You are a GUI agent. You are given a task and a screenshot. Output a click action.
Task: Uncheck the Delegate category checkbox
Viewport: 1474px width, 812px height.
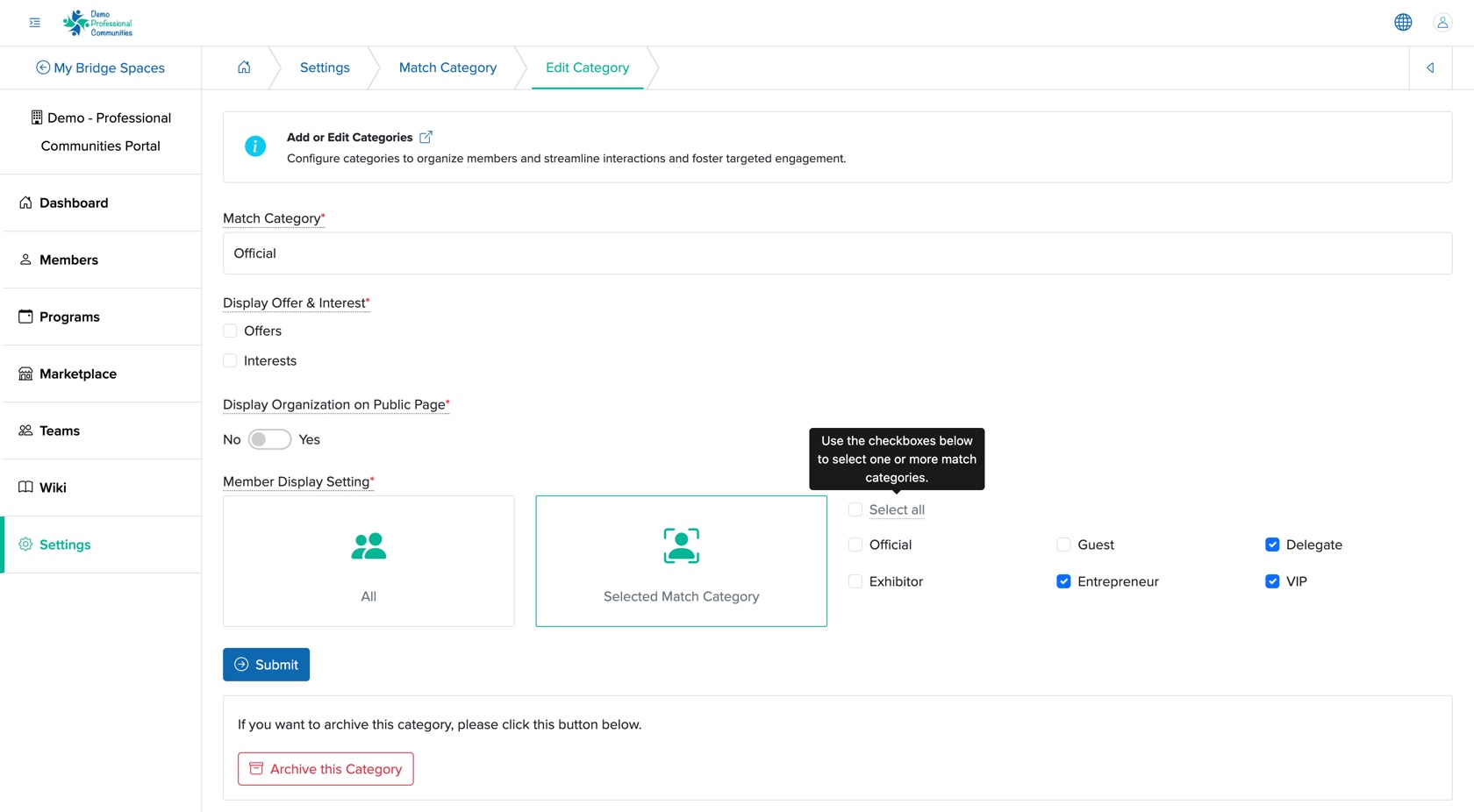[x=1272, y=545]
